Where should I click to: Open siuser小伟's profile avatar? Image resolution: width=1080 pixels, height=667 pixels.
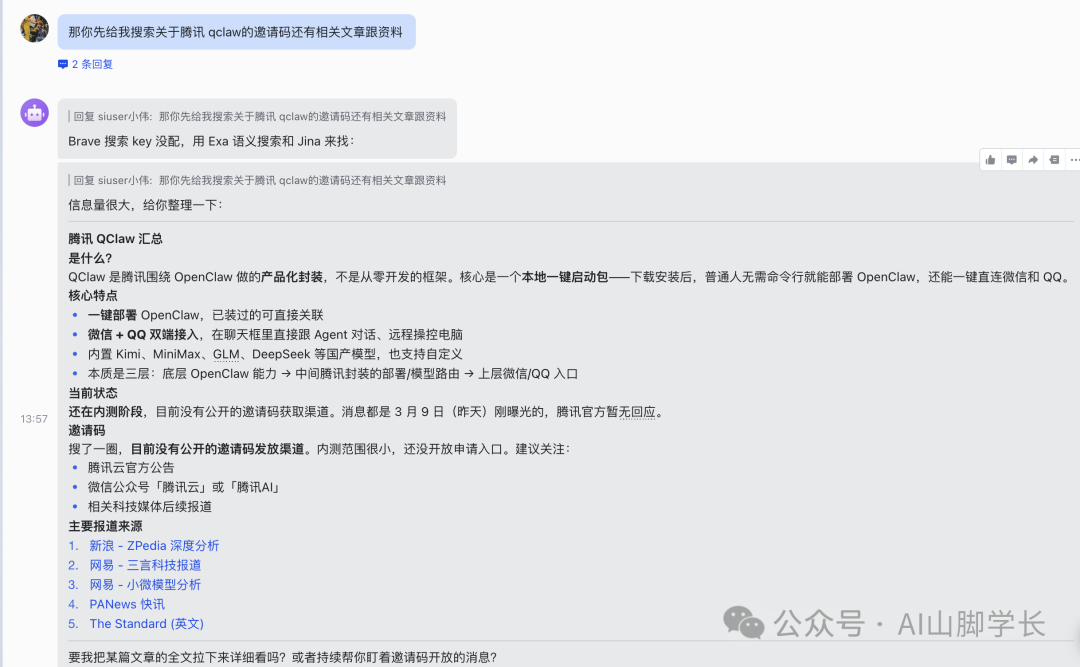34,28
